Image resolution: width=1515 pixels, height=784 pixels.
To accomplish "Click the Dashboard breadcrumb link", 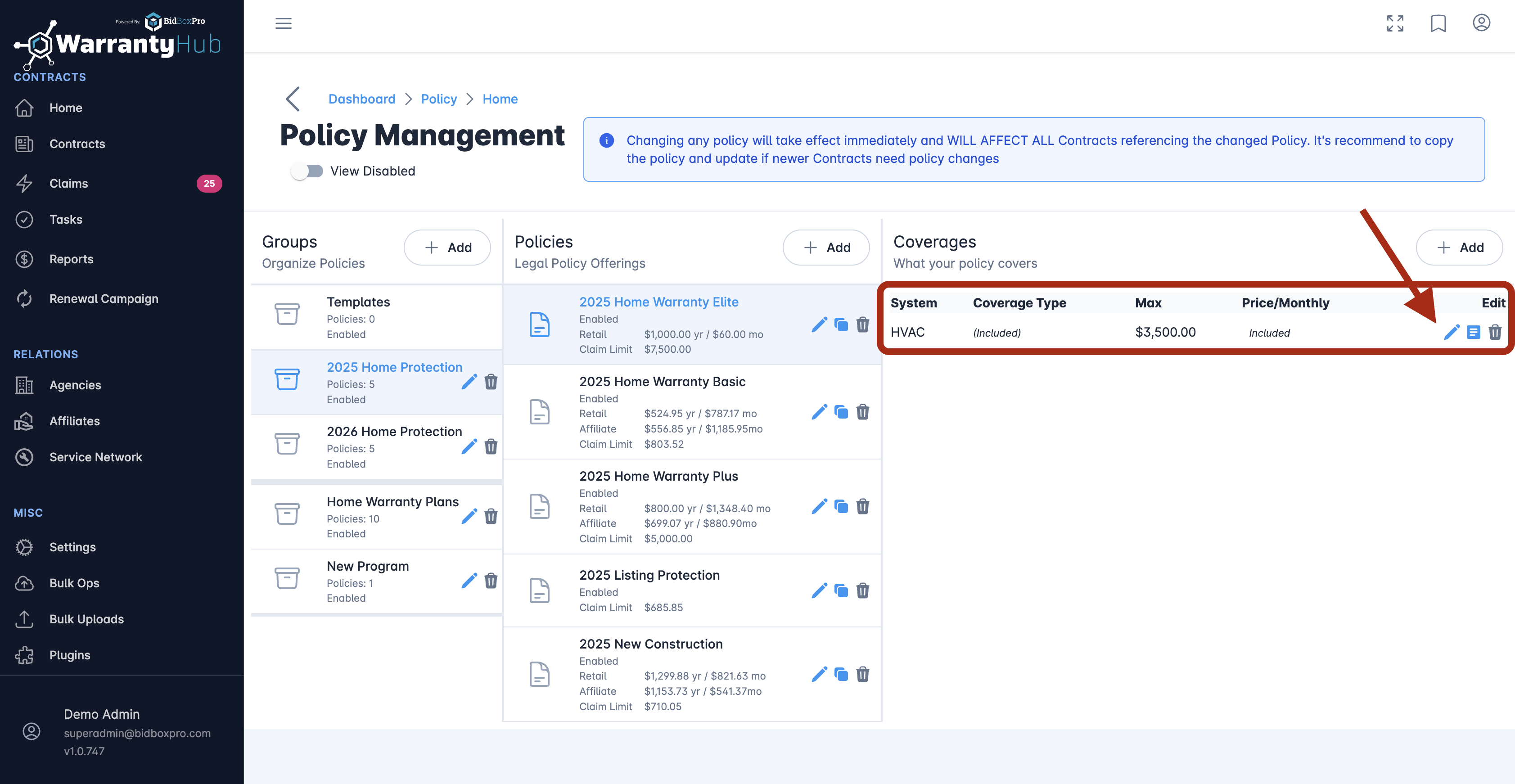I will [362, 99].
